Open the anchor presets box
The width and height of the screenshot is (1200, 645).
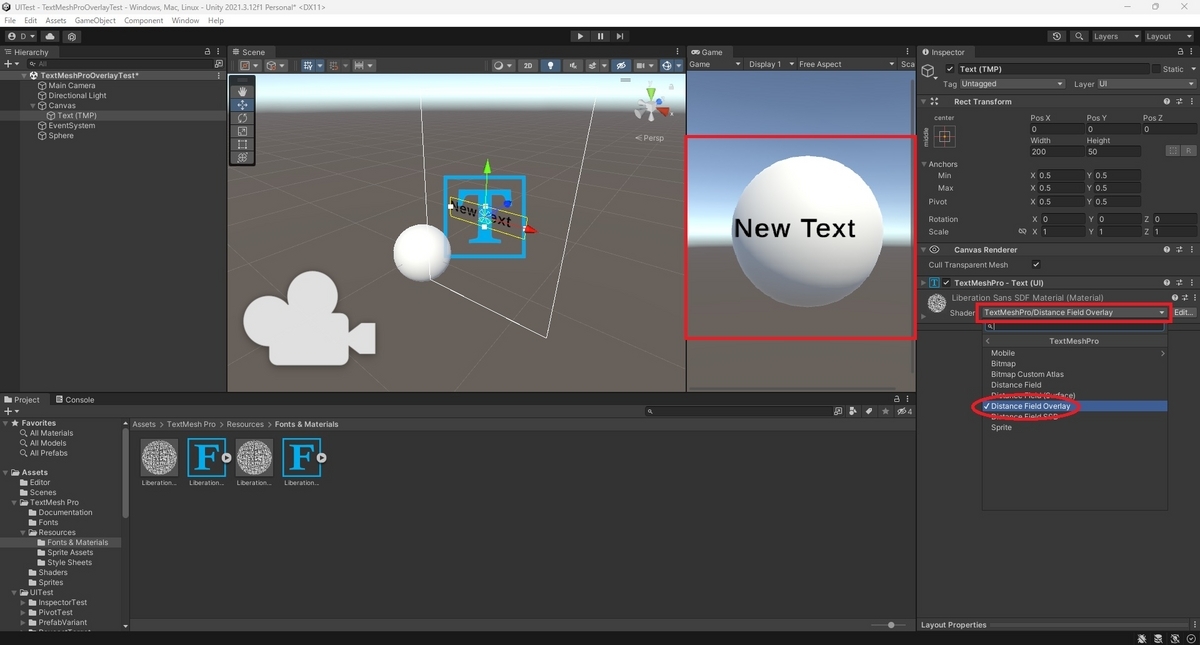[x=945, y=136]
